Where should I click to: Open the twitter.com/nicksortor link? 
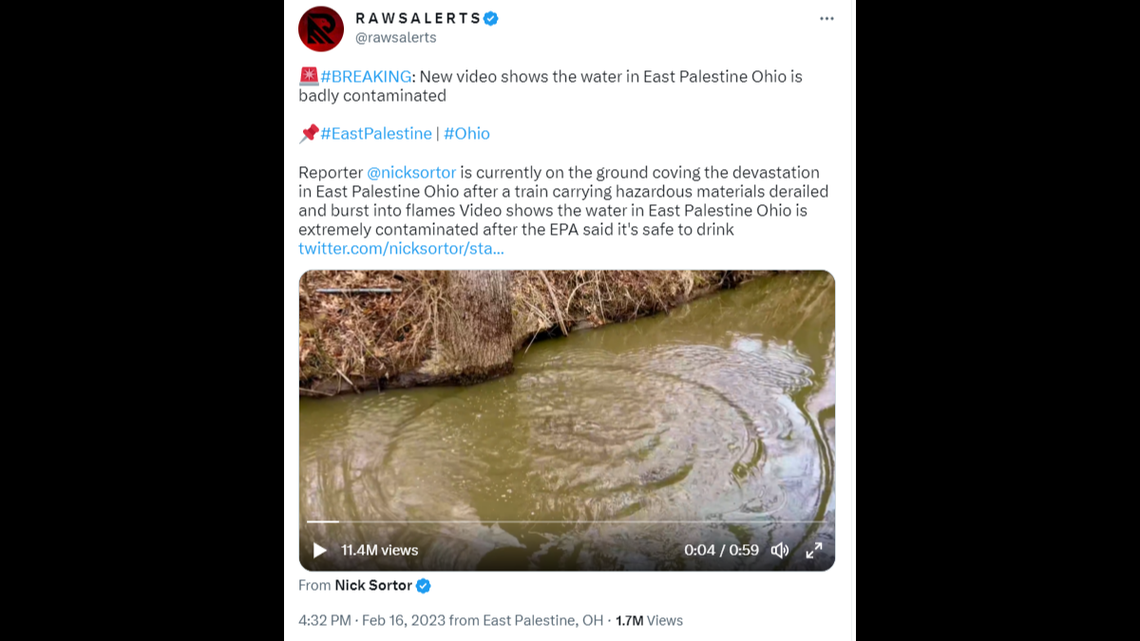pos(400,248)
